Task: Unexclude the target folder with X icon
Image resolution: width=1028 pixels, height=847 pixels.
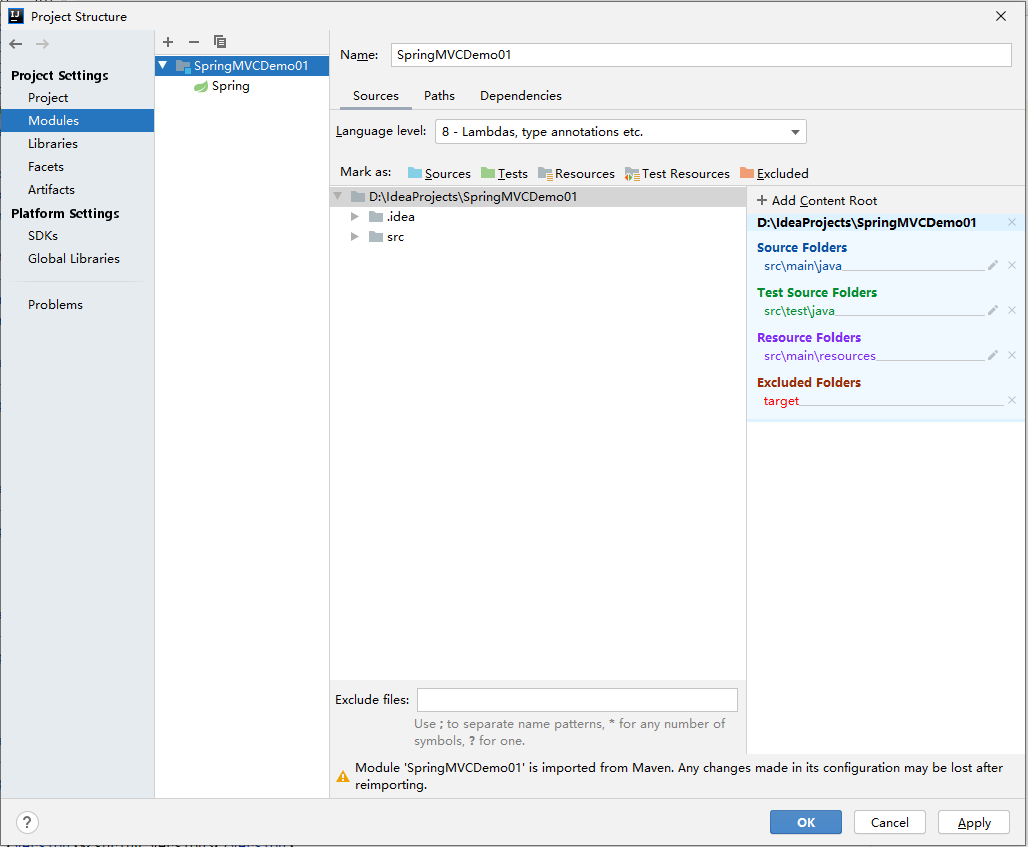Action: [x=1012, y=401]
